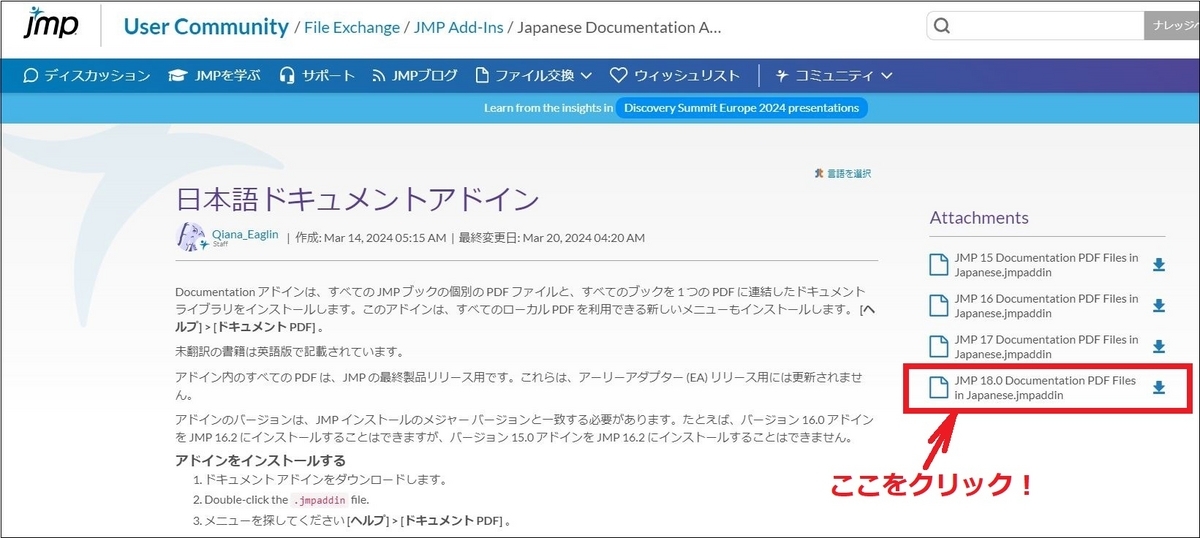The image size is (1200, 538).
Task: Click the 最終変更日 Mar 20, 2024 date
Action: click(552, 237)
